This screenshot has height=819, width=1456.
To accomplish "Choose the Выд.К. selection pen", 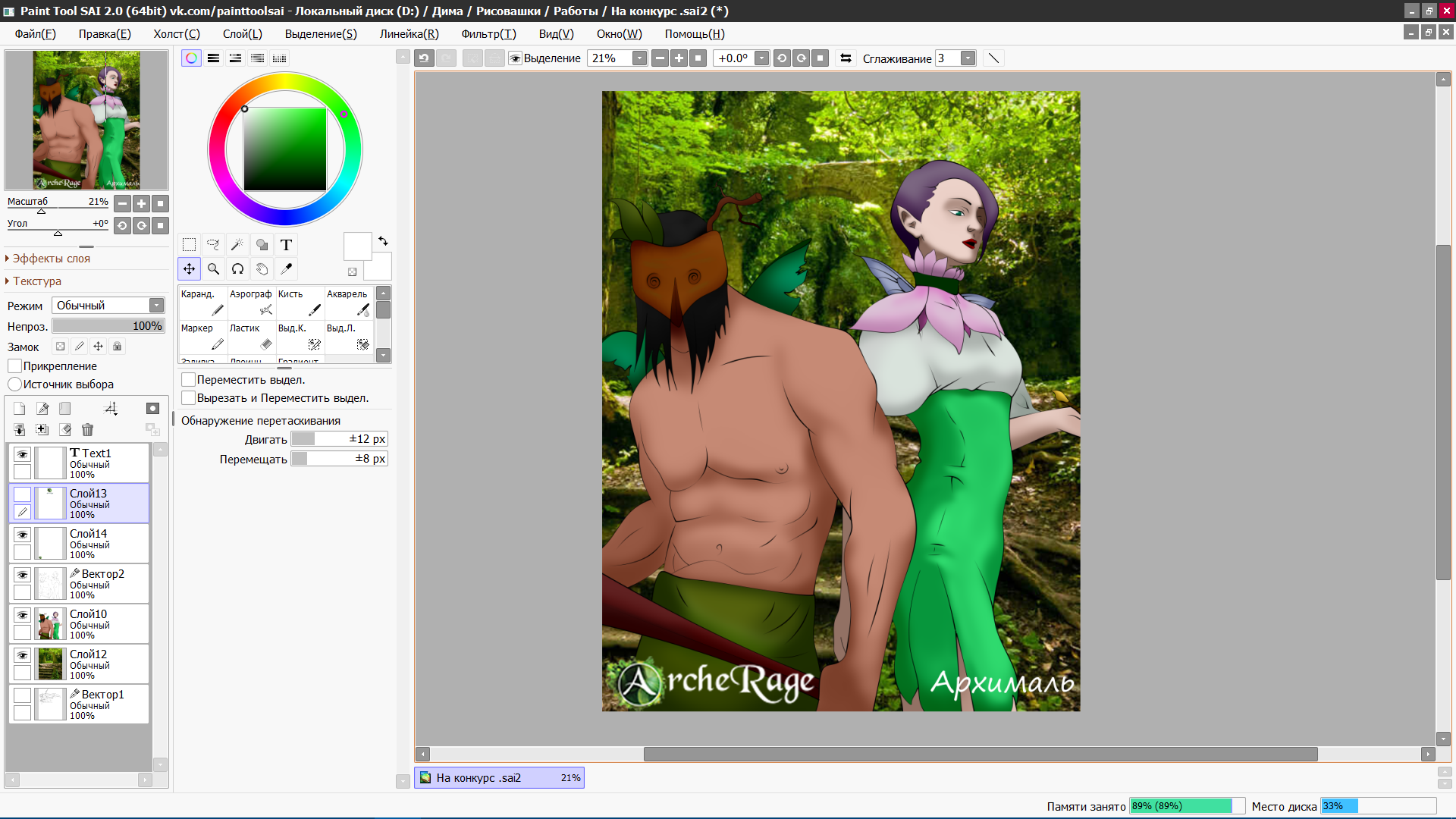I will pyautogui.click(x=300, y=337).
